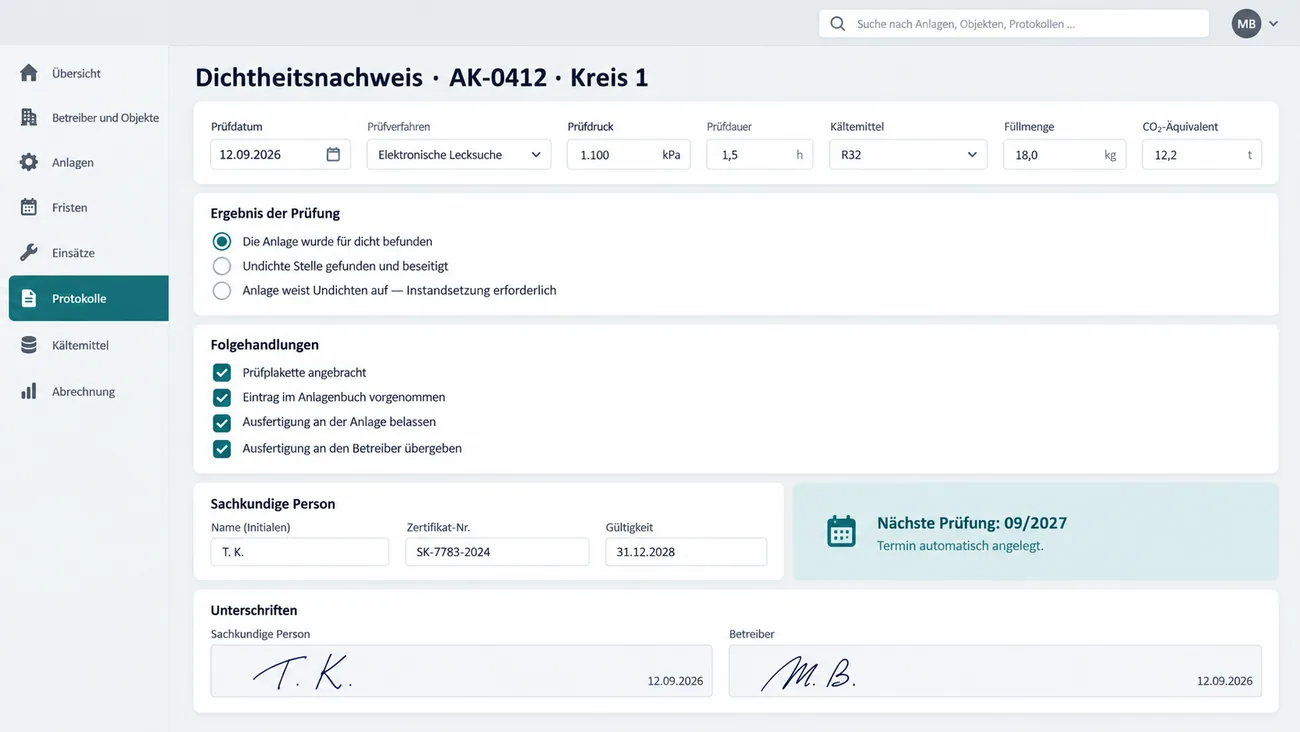Click the Zertifikat-Nr. input field
Viewport: 1300px width, 732px height.
pyautogui.click(x=497, y=551)
